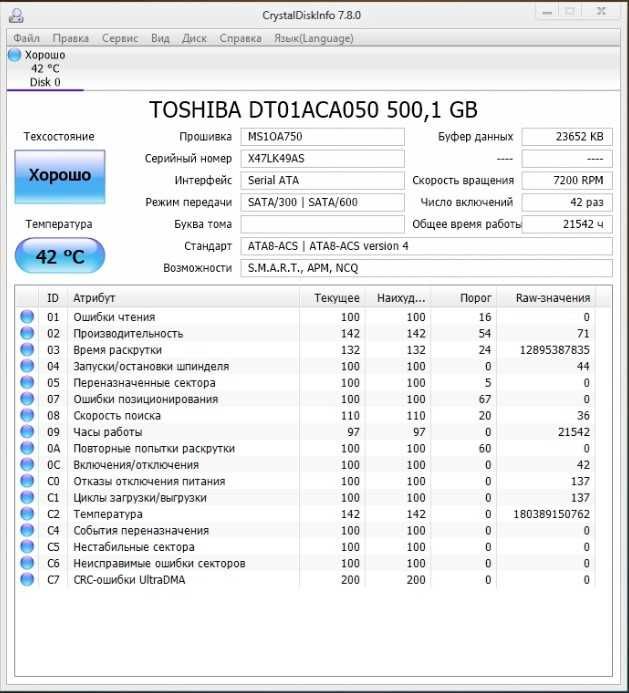Image resolution: width=629 pixels, height=693 pixels.
Task: Click status orb for row 03 Время раскрутки
Action: 27,350
